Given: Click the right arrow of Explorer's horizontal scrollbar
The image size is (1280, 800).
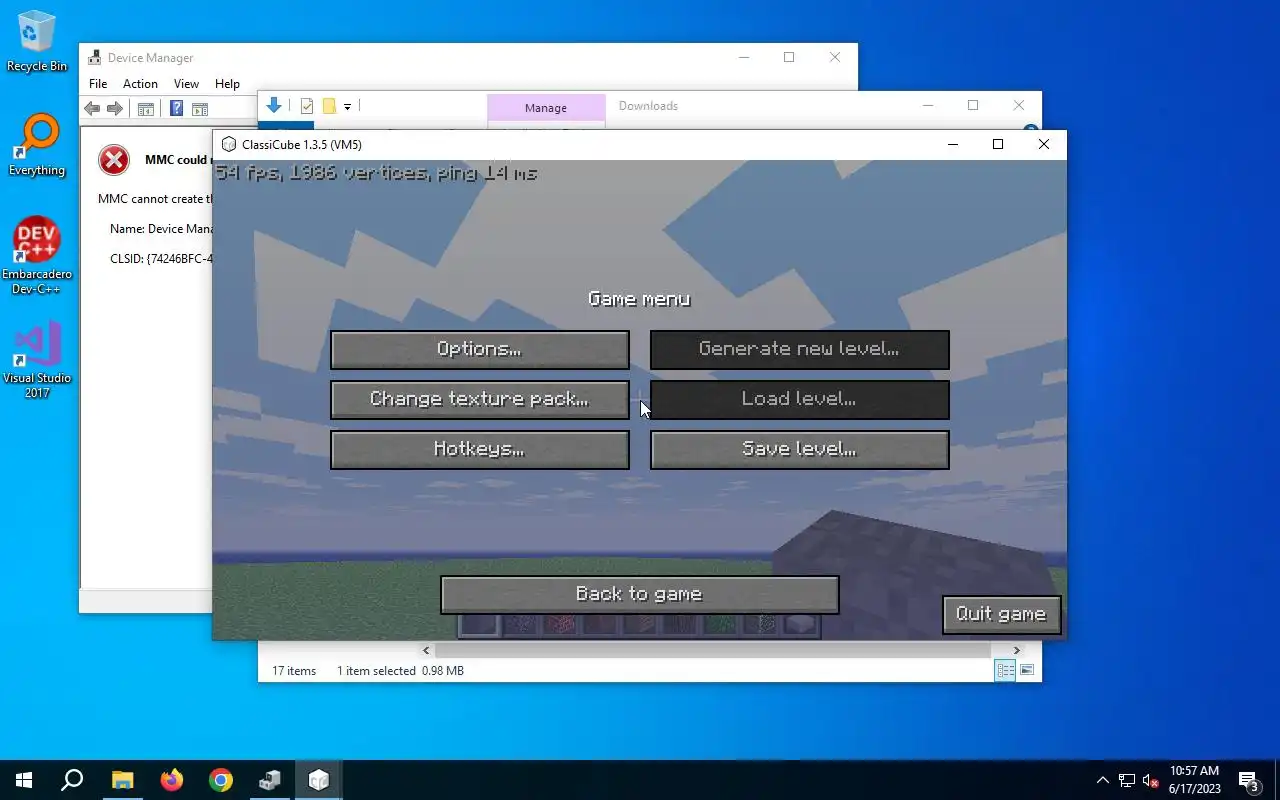Looking at the screenshot, I should click(x=1017, y=650).
